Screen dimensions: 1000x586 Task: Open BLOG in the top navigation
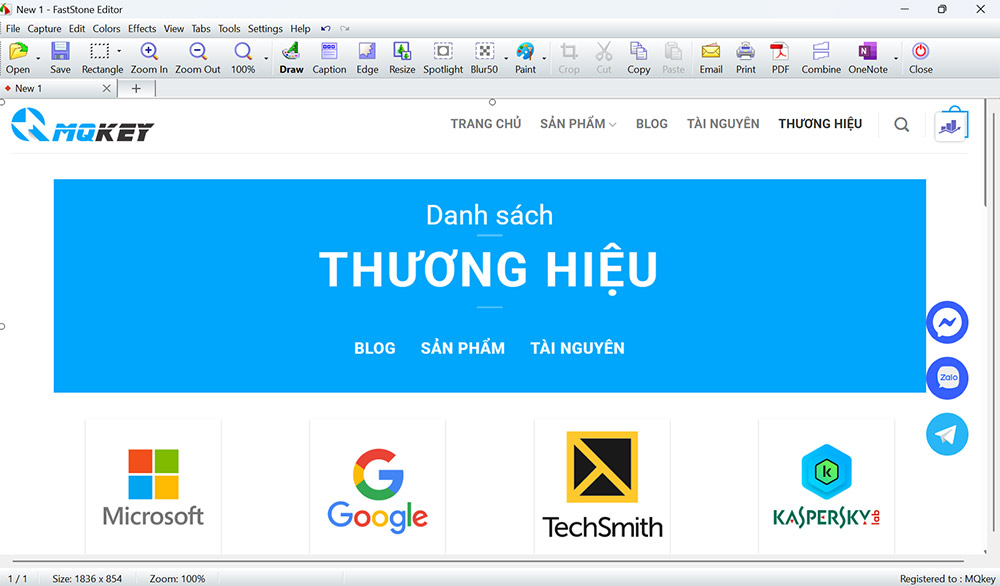(x=651, y=124)
